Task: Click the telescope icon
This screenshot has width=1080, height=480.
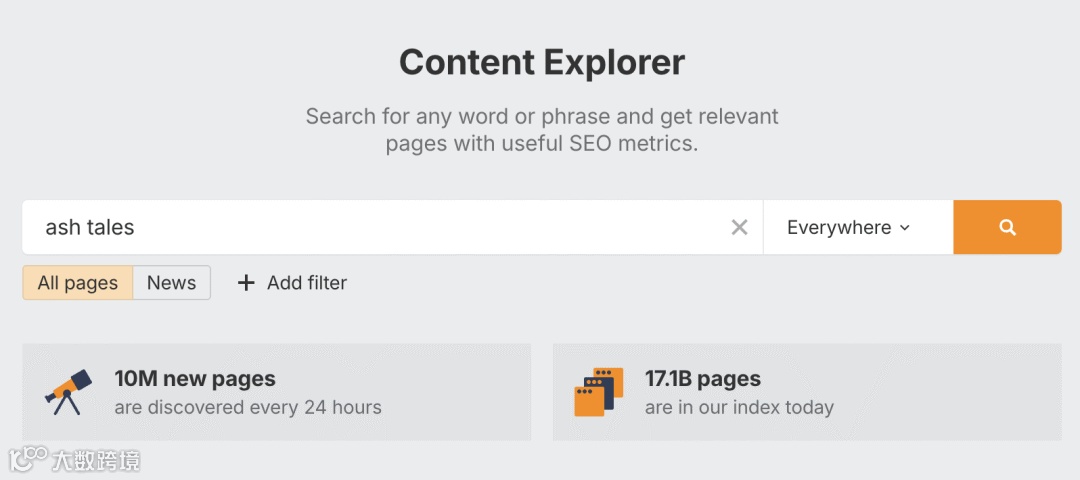Action: point(69,392)
